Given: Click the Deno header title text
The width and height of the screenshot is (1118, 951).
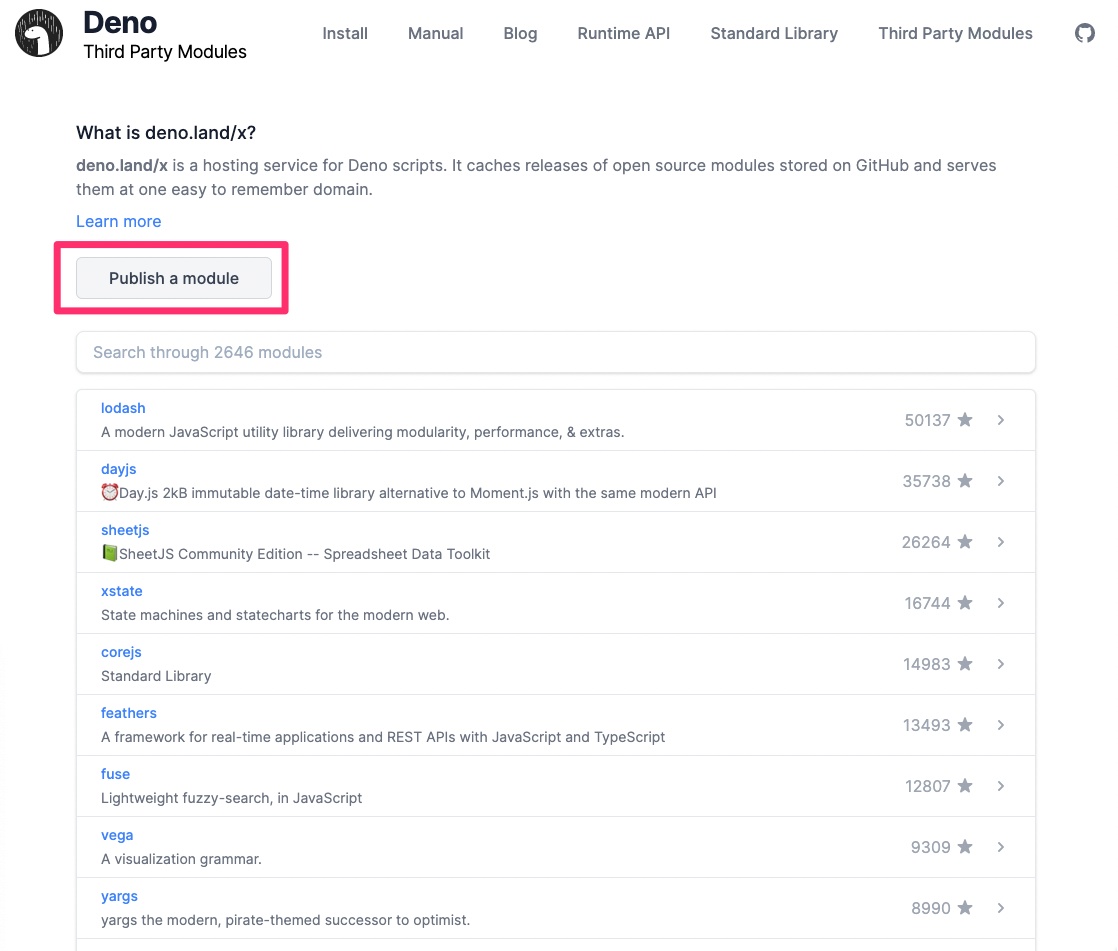Looking at the screenshot, I should [x=120, y=23].
